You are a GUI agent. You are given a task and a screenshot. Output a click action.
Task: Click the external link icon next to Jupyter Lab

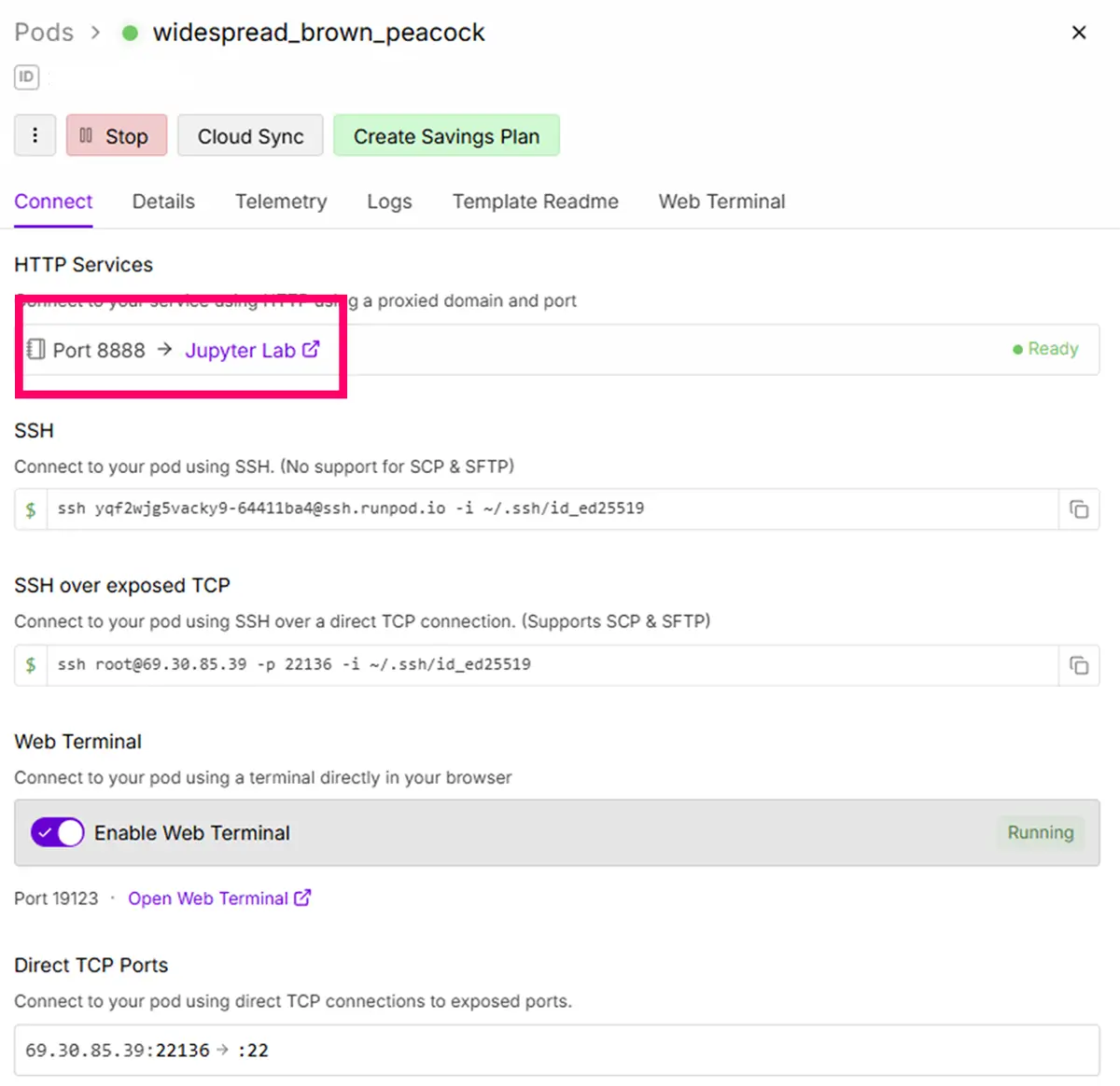(x=311, y=349)
